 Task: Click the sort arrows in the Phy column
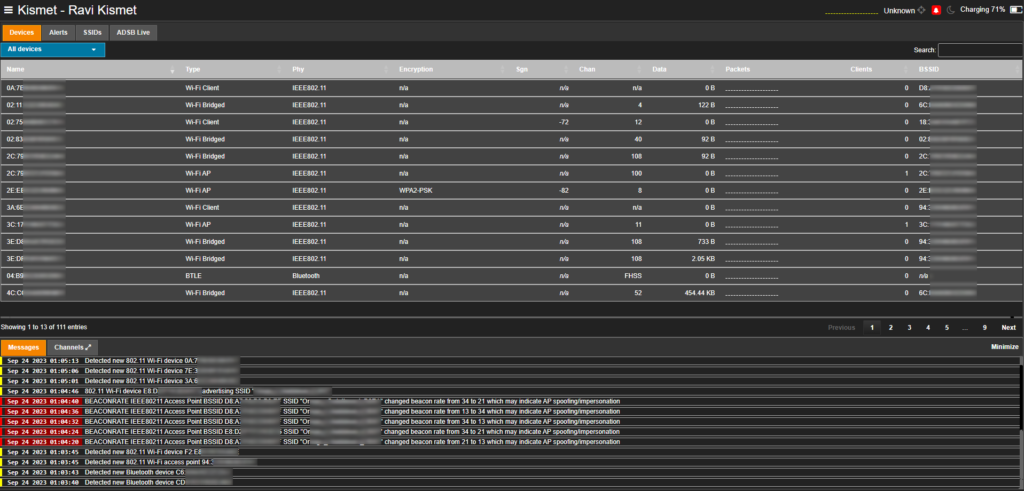tap(386, 70)
